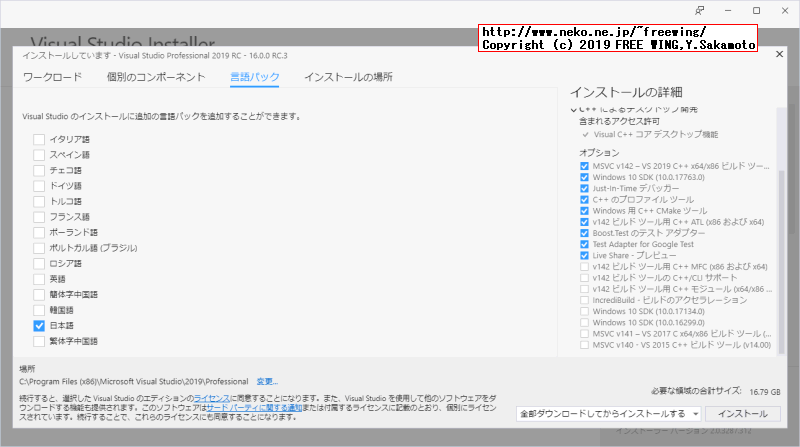
Task: Enable the 英語 language pack
Action: tap(39, 279)
